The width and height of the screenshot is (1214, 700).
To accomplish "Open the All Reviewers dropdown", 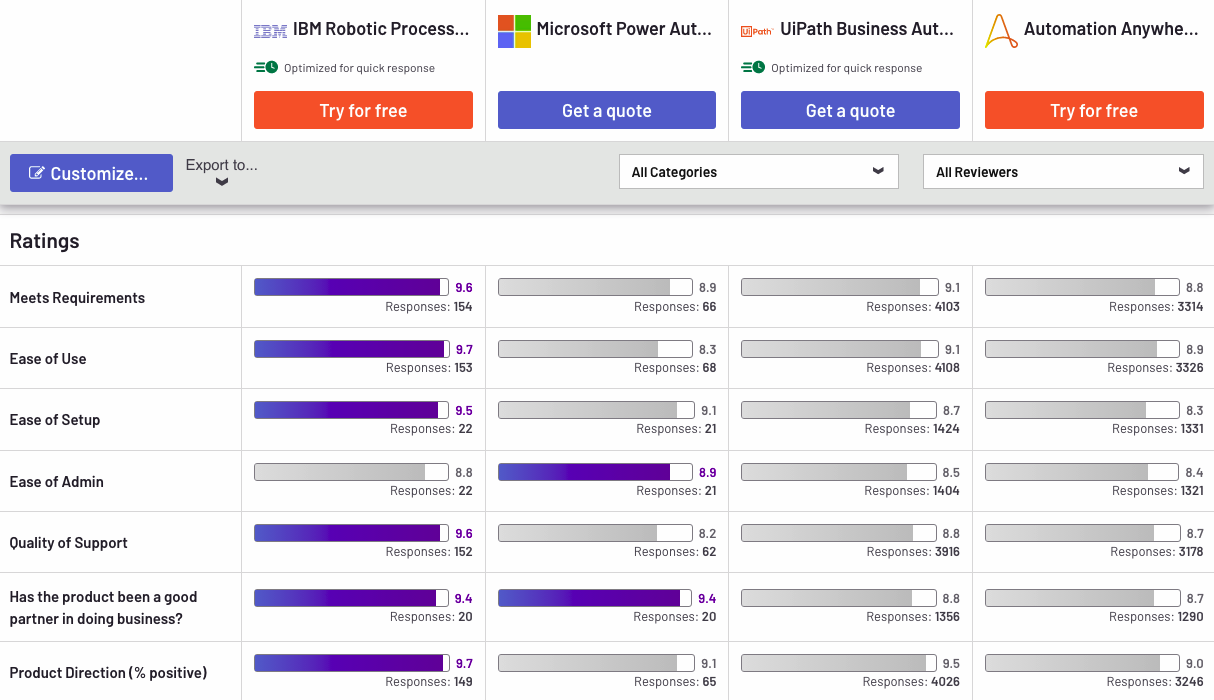I will pos(1062,171).
